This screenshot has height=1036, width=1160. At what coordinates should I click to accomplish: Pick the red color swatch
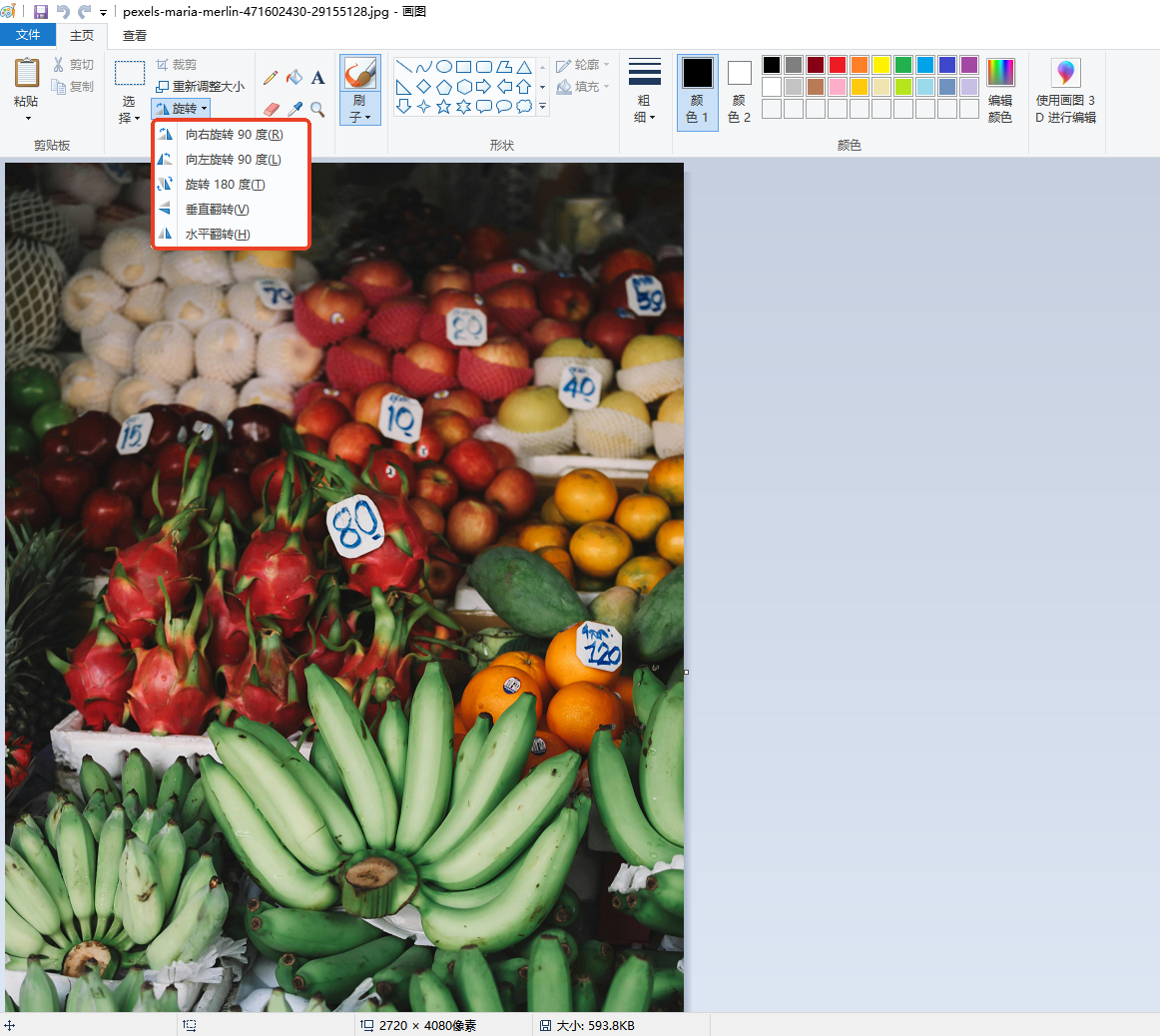(838, 65)
